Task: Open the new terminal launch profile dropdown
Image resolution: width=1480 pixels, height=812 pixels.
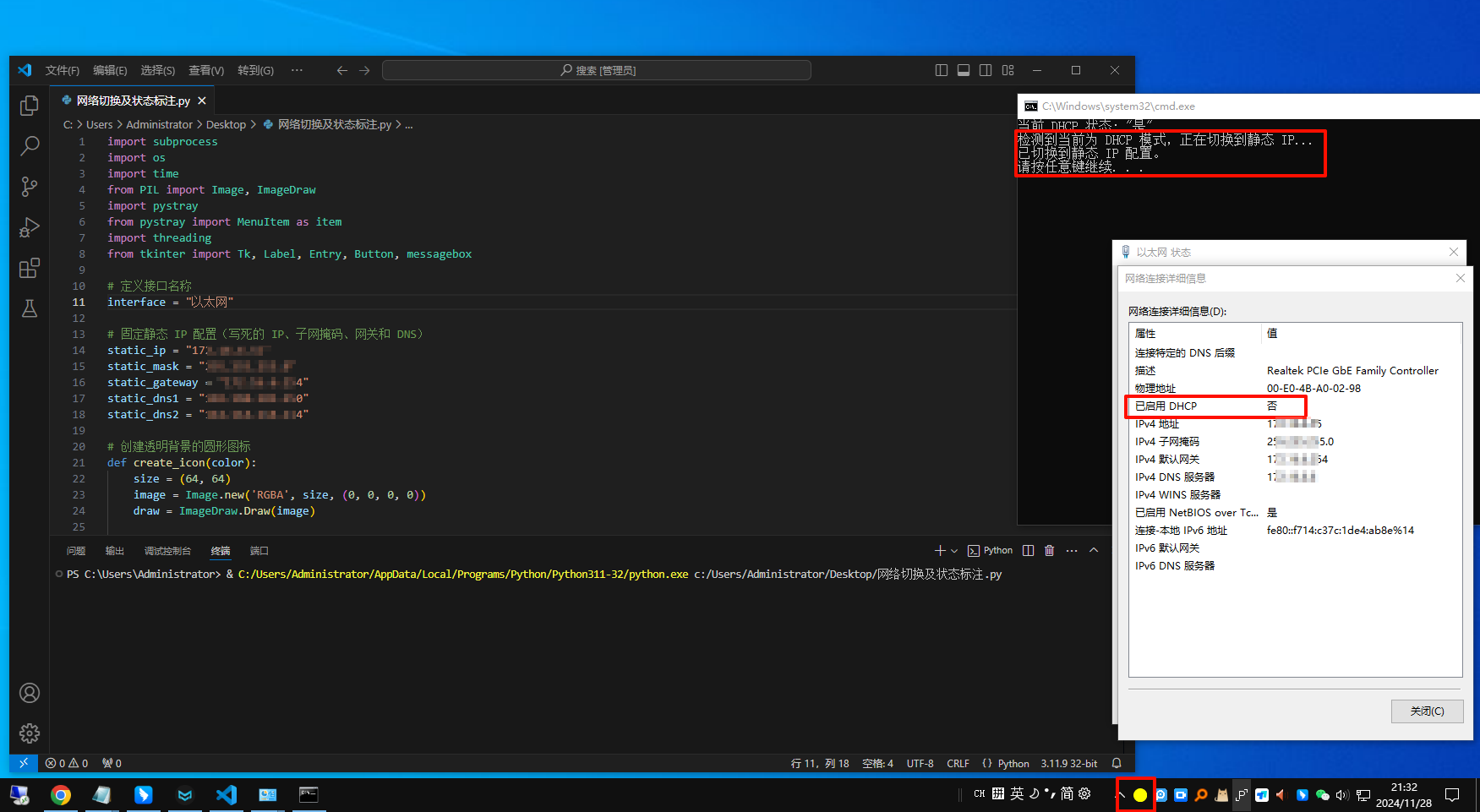Action: (954, 551)
